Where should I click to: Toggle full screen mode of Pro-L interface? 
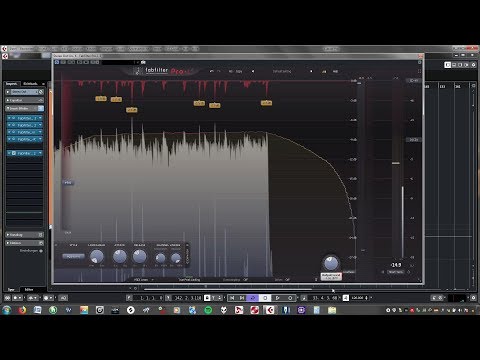tap(419, 71)
